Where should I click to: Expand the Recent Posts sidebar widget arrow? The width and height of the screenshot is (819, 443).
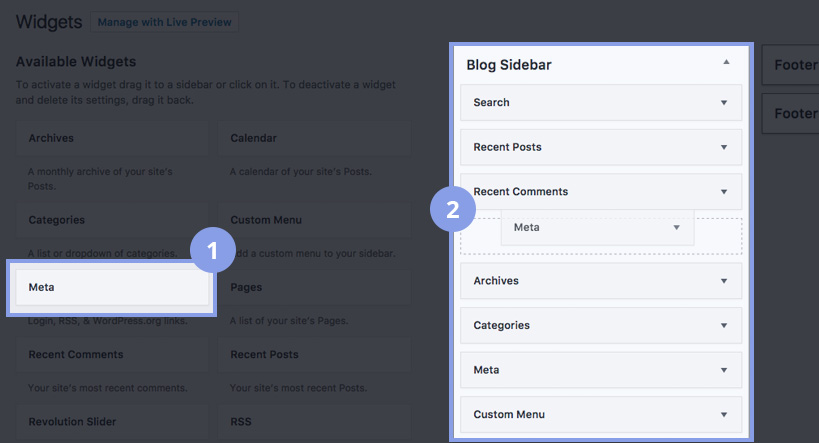[x=724, y=147]
